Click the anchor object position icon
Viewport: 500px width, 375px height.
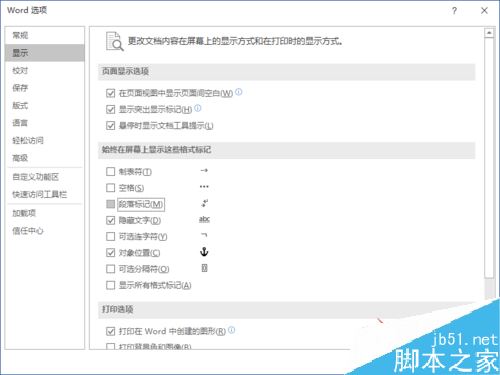coord(204,252)
